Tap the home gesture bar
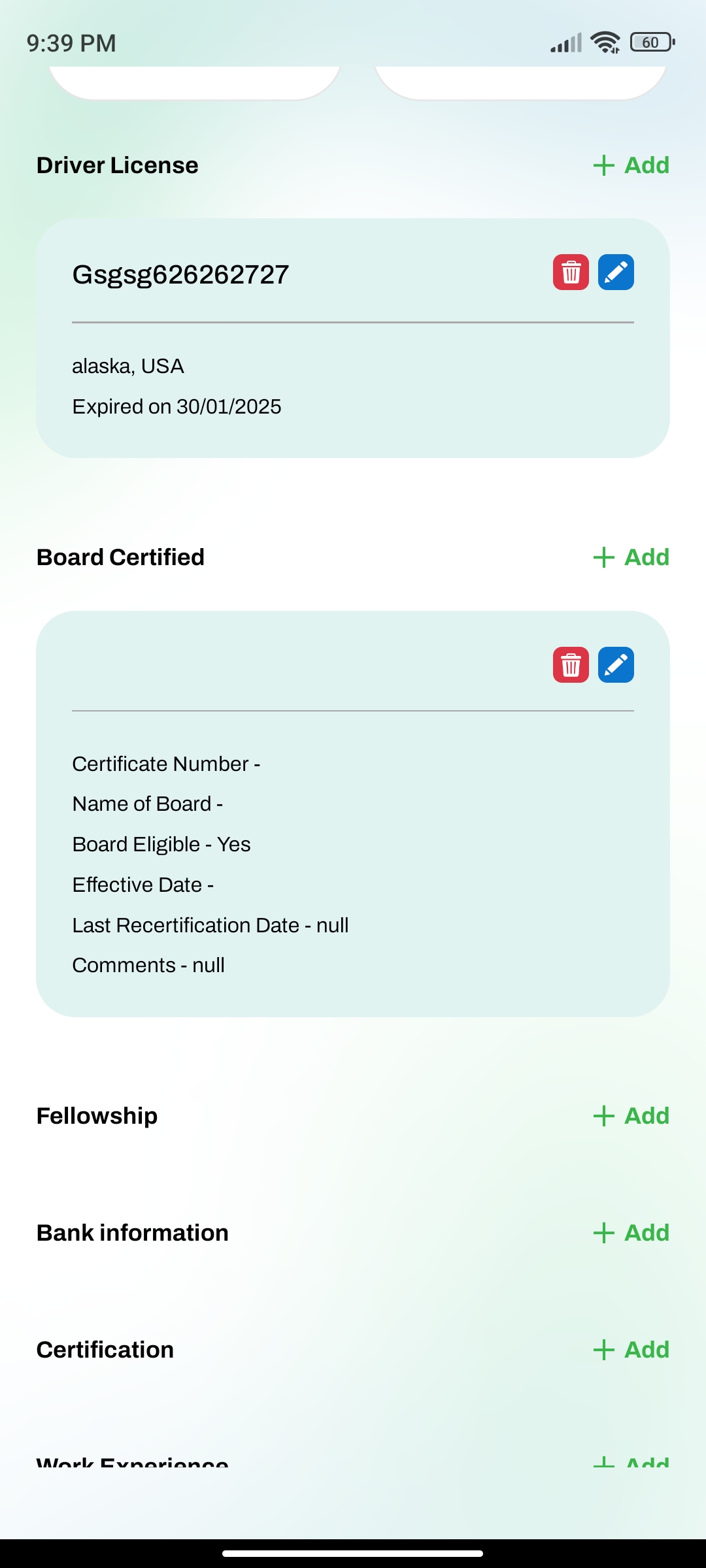Screen dimensions: 706x1568 [353, 1554]
